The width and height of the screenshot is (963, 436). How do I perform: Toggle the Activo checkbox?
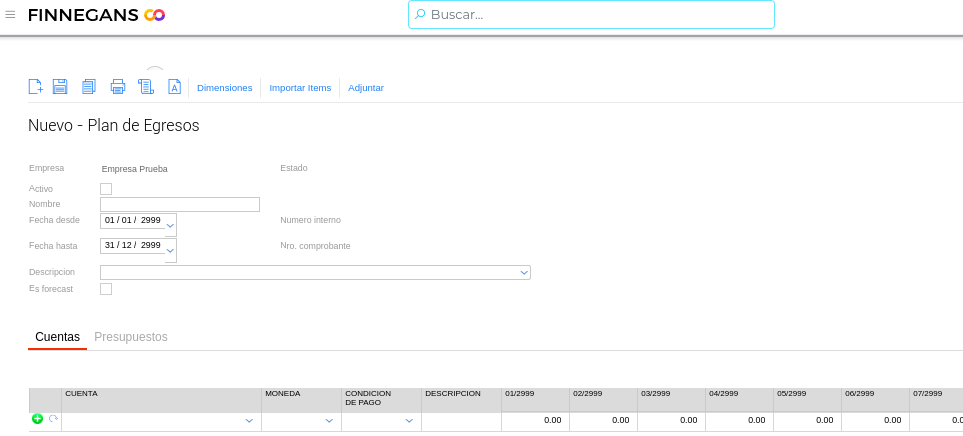point(106,189)
